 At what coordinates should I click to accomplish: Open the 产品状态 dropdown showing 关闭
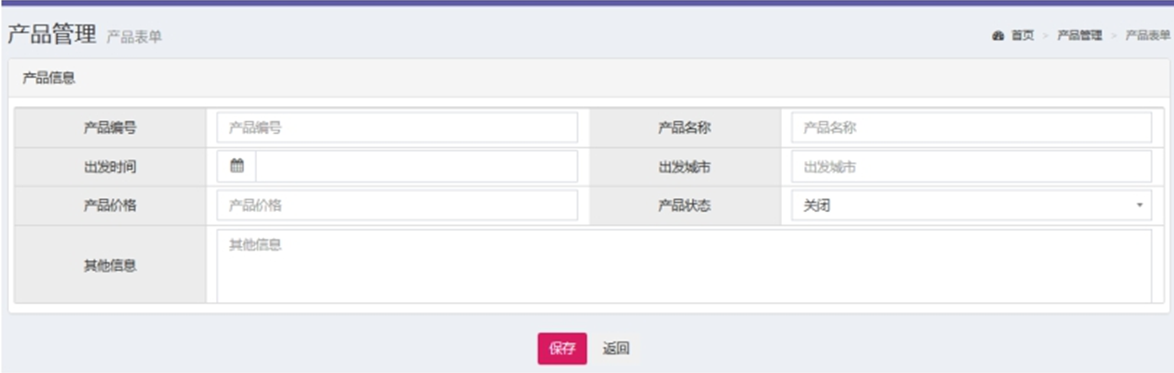971,205
